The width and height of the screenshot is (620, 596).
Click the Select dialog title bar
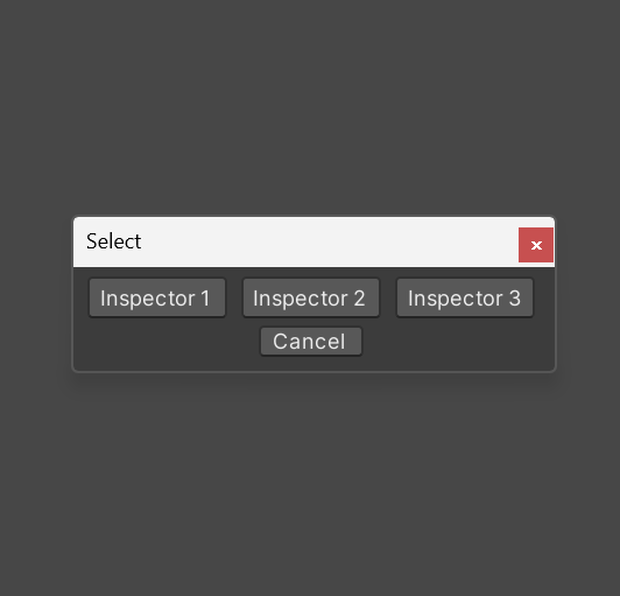pos(296,242)
